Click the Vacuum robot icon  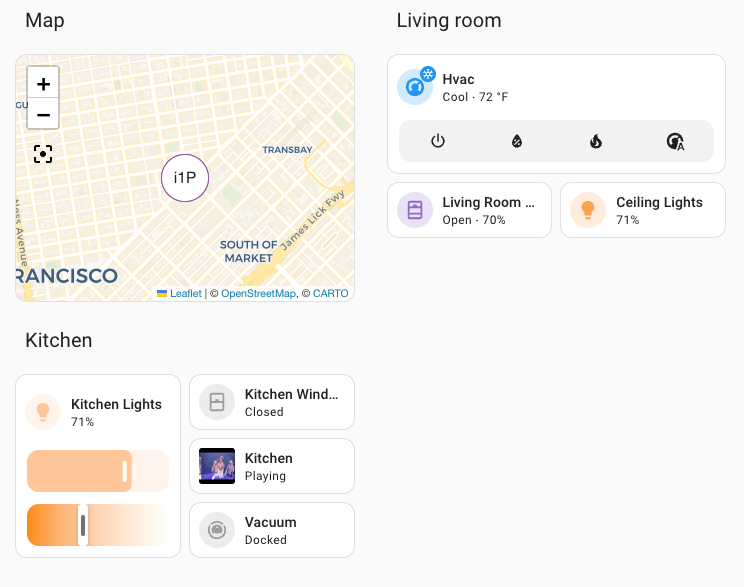pos(217,530)
